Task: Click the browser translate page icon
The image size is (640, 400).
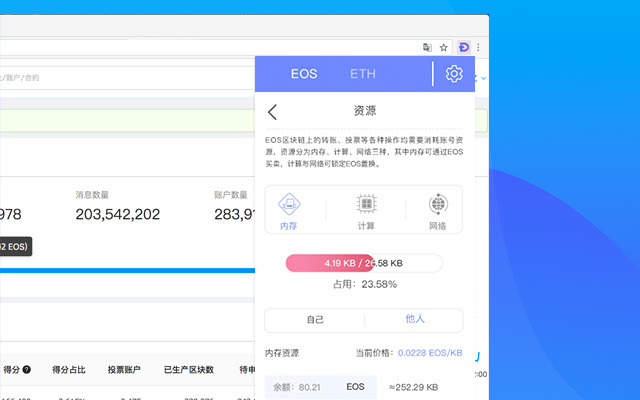Action: pyautogui.click(x=427, y=47)
